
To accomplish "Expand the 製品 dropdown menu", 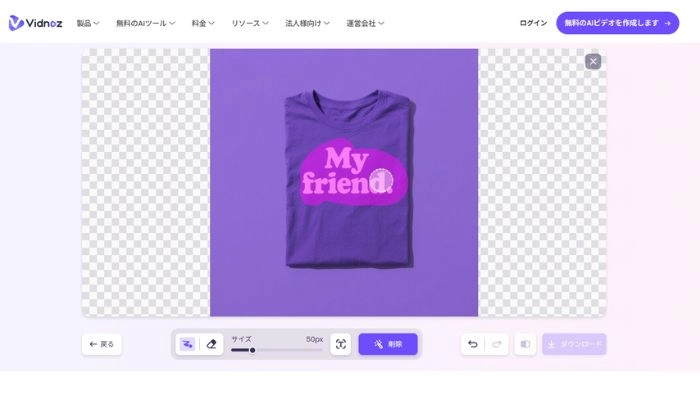I will (x=88, y=23).
